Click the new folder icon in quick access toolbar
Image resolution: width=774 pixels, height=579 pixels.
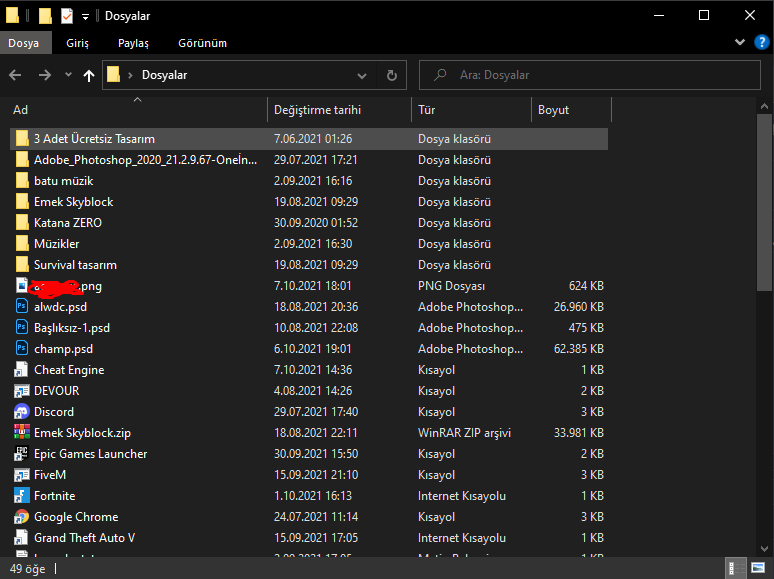pos(45,16)
